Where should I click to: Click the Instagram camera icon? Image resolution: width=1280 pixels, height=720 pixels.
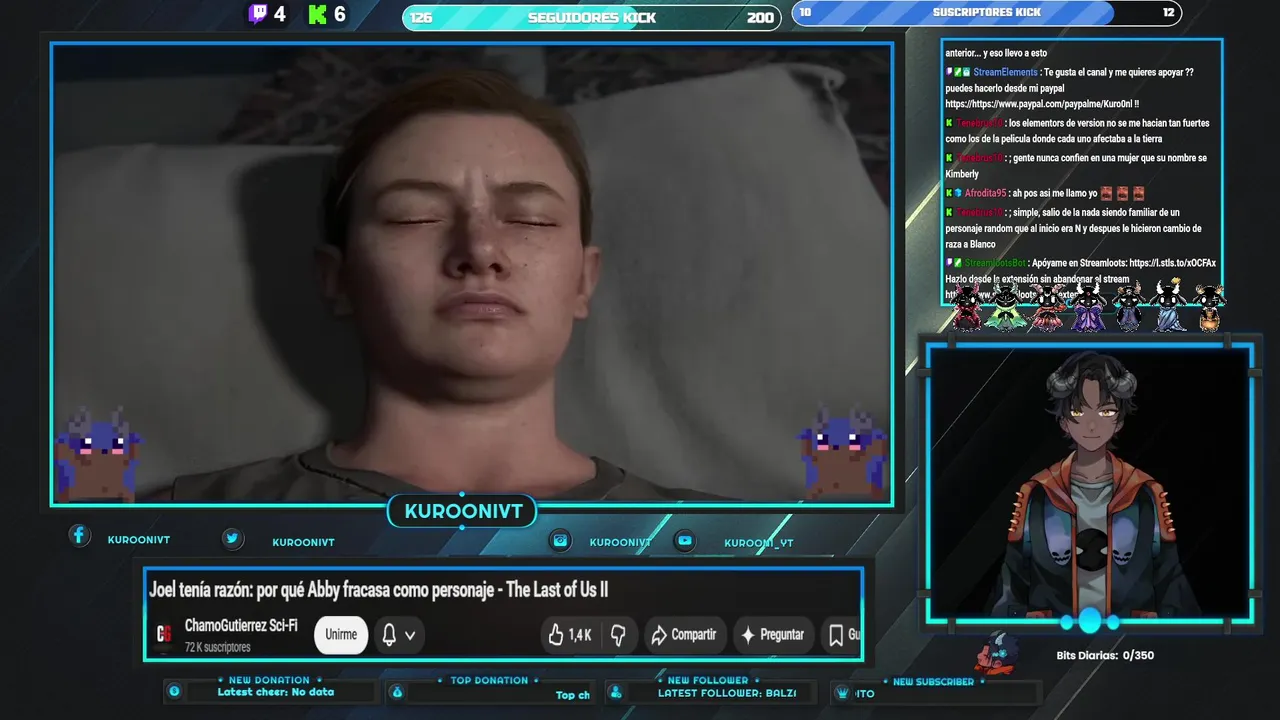coord(562,540)
